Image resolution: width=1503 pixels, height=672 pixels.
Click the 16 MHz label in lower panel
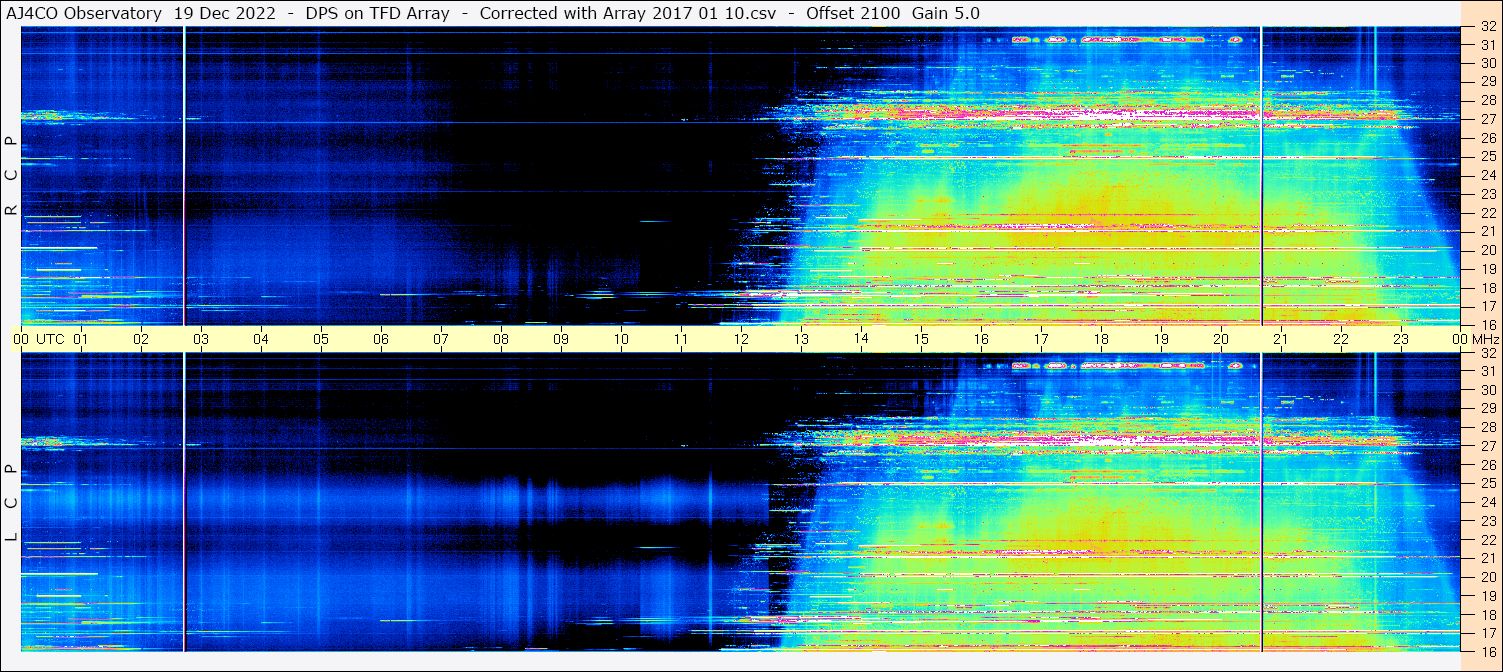click(x=1487, y=651)
